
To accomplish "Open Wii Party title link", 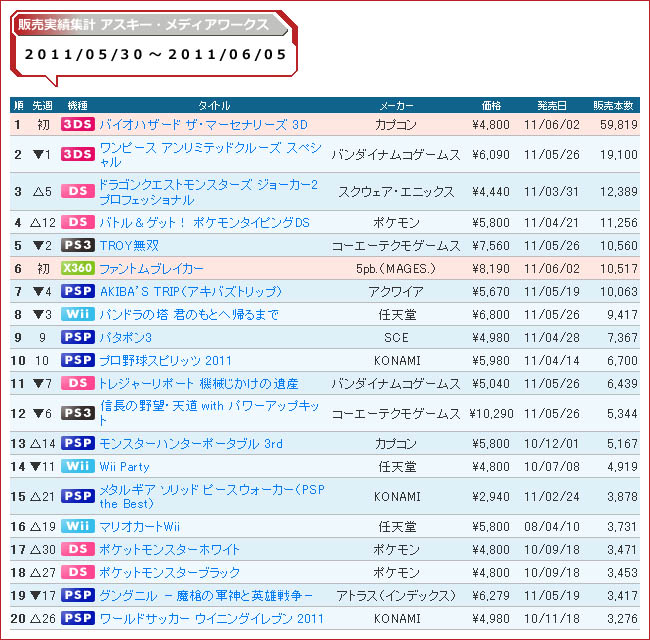I will click(124, 467).
